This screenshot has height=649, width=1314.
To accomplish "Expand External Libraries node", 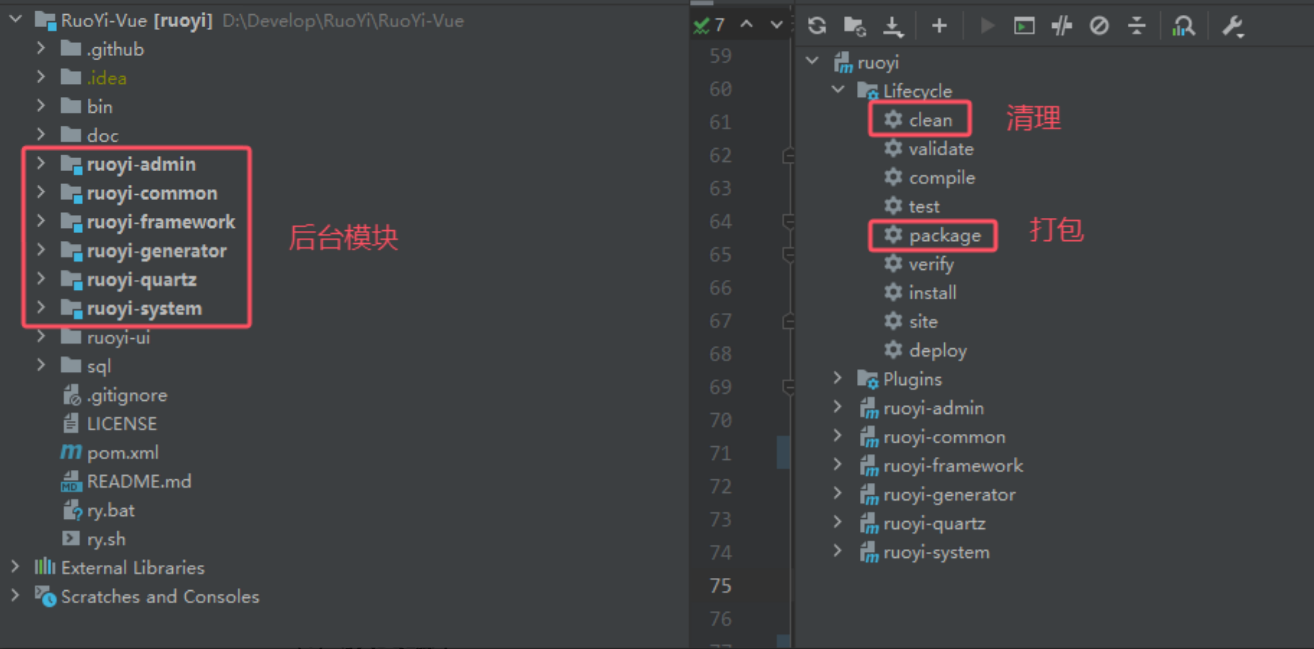I will (15, 567).
